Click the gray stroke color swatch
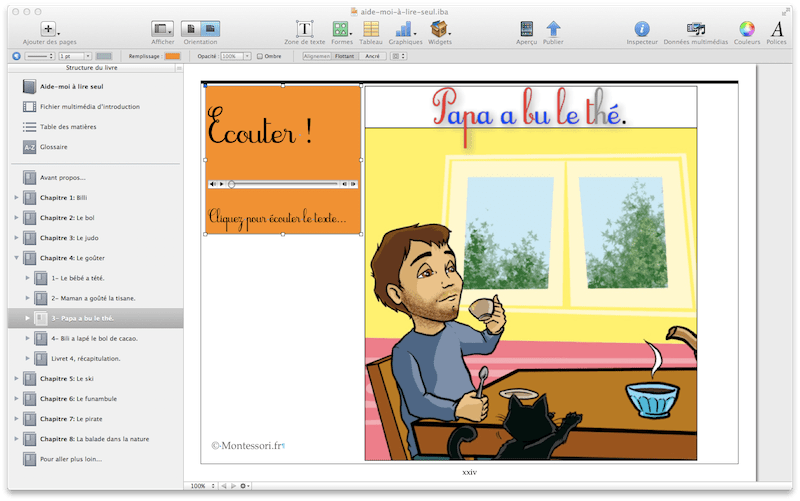800x501 pixels. point(104,56)
